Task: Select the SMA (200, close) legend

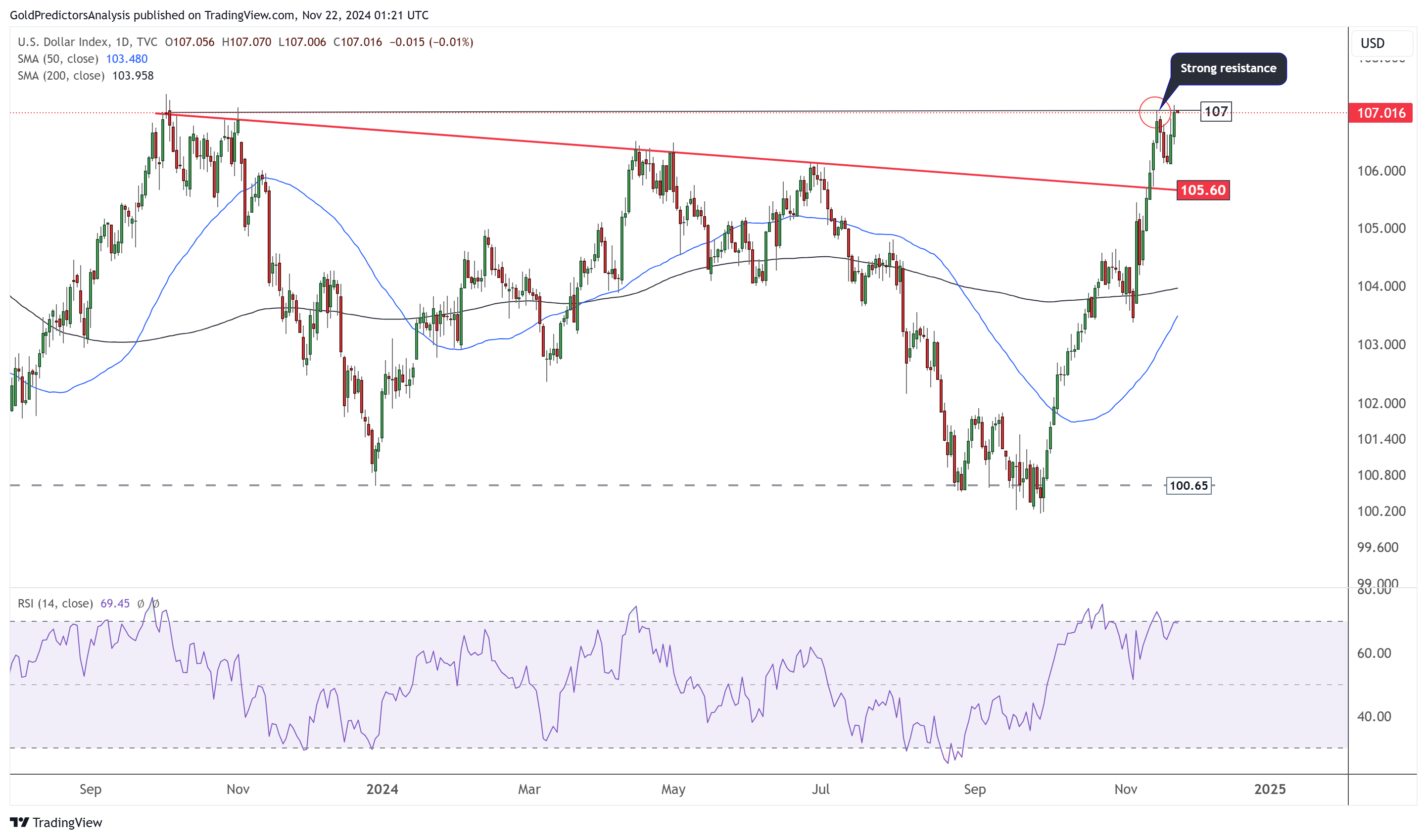Action: point(60,76)
